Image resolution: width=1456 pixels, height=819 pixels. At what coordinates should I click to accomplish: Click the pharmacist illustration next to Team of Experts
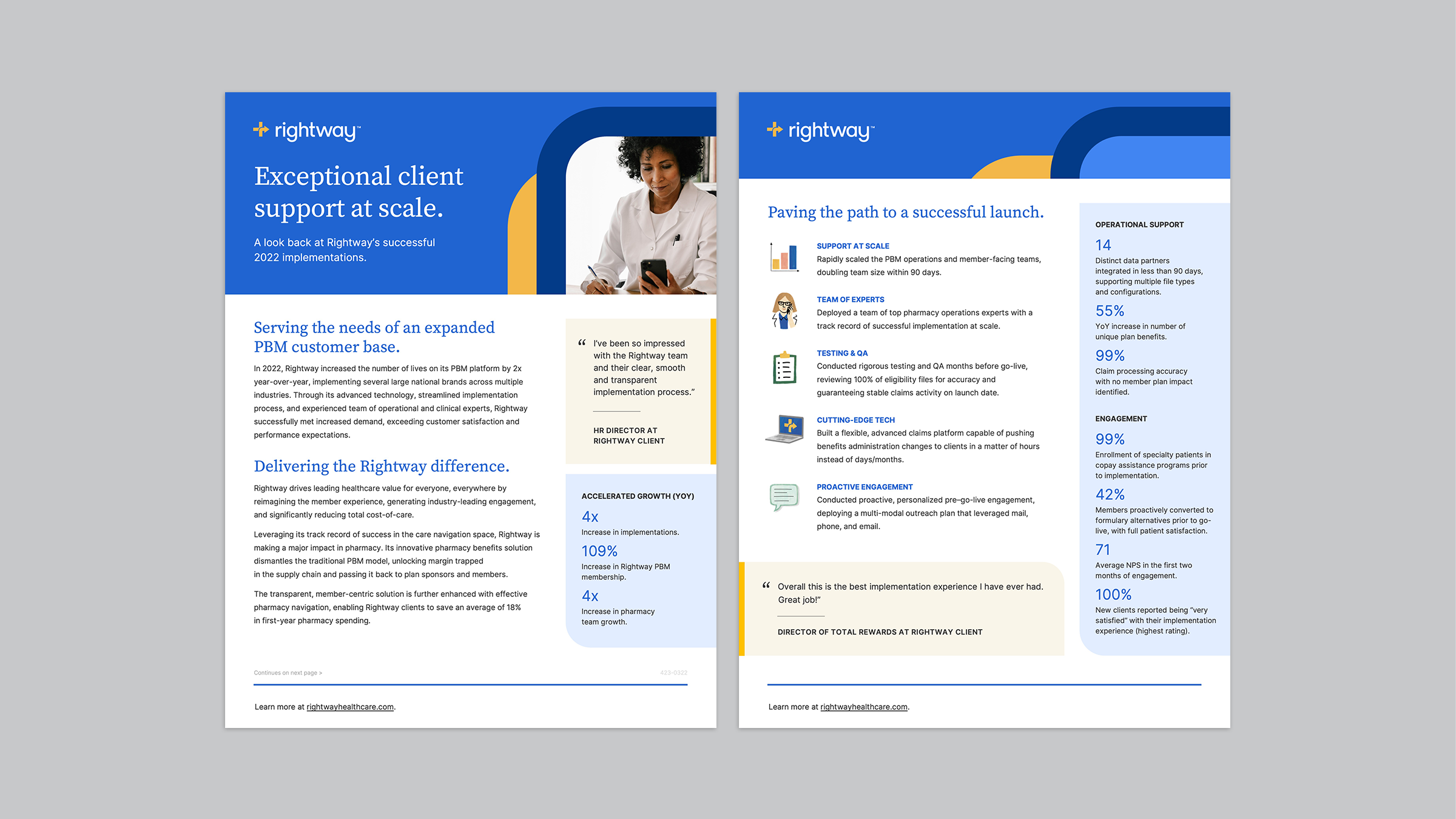click(x=784, y=311)
